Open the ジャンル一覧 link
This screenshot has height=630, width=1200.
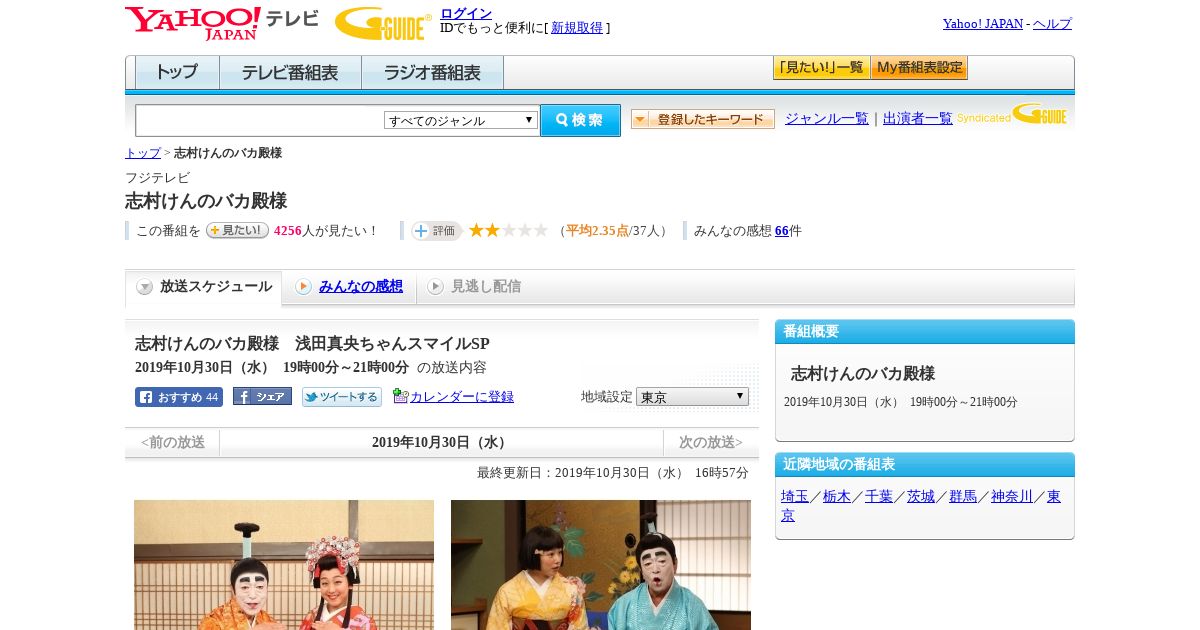point(827,119)
